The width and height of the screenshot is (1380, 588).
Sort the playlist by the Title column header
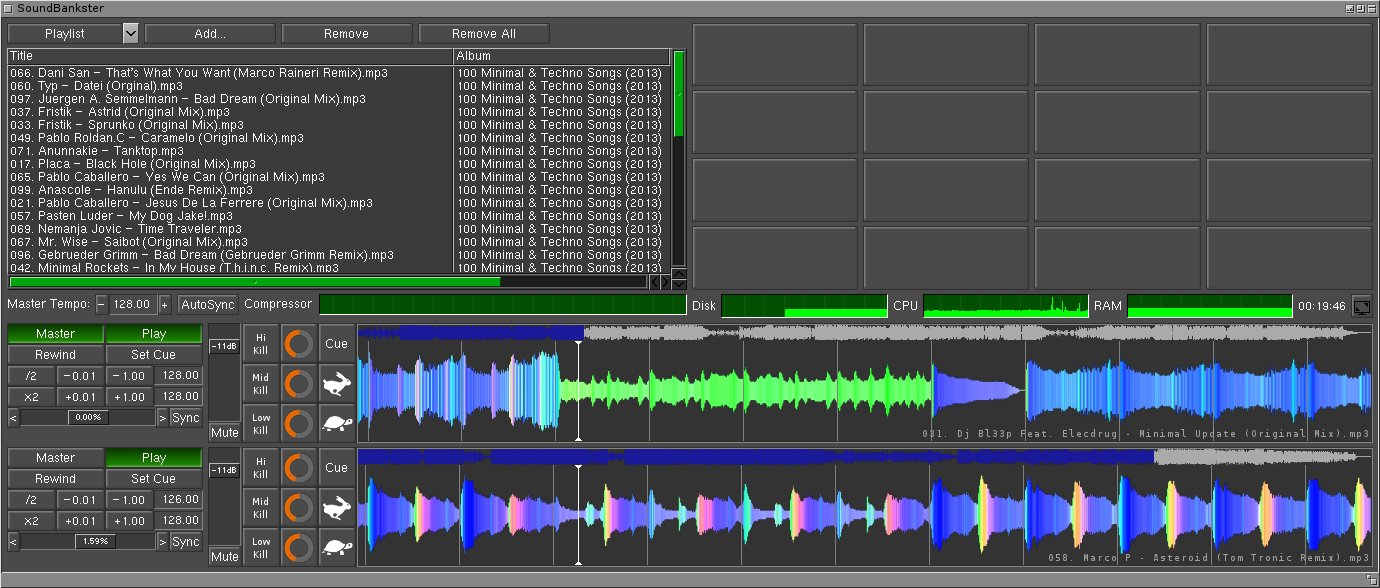(x=229, y=56)
